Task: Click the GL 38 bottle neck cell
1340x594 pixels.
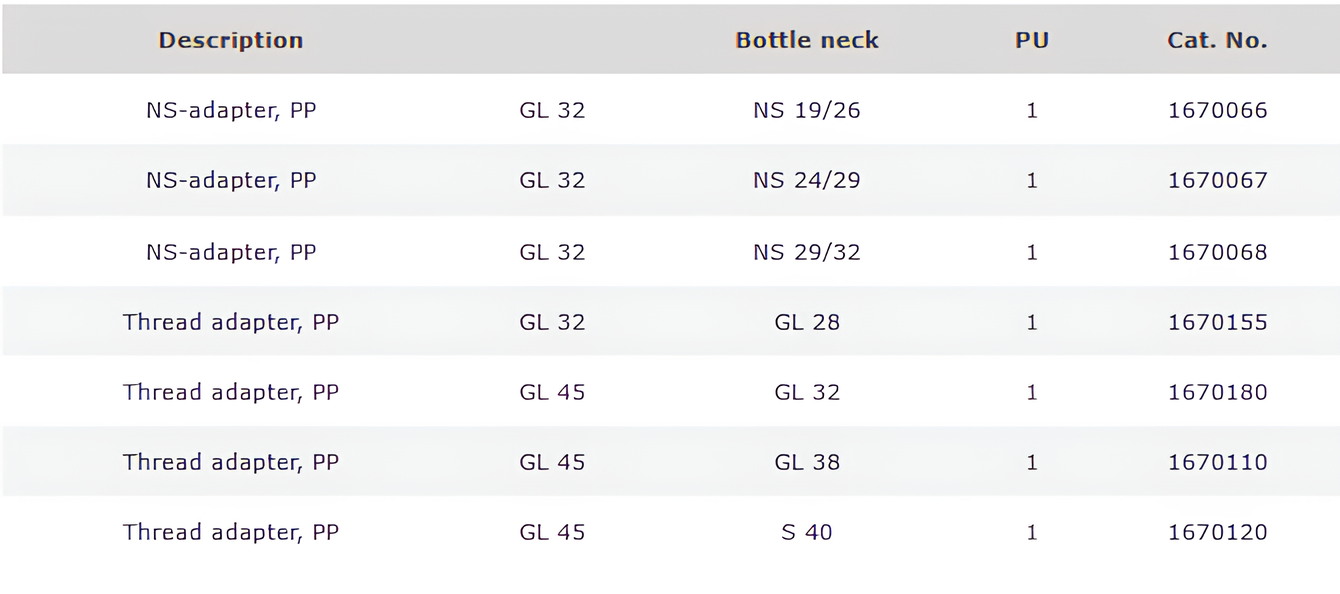Action: click(807, 462)
